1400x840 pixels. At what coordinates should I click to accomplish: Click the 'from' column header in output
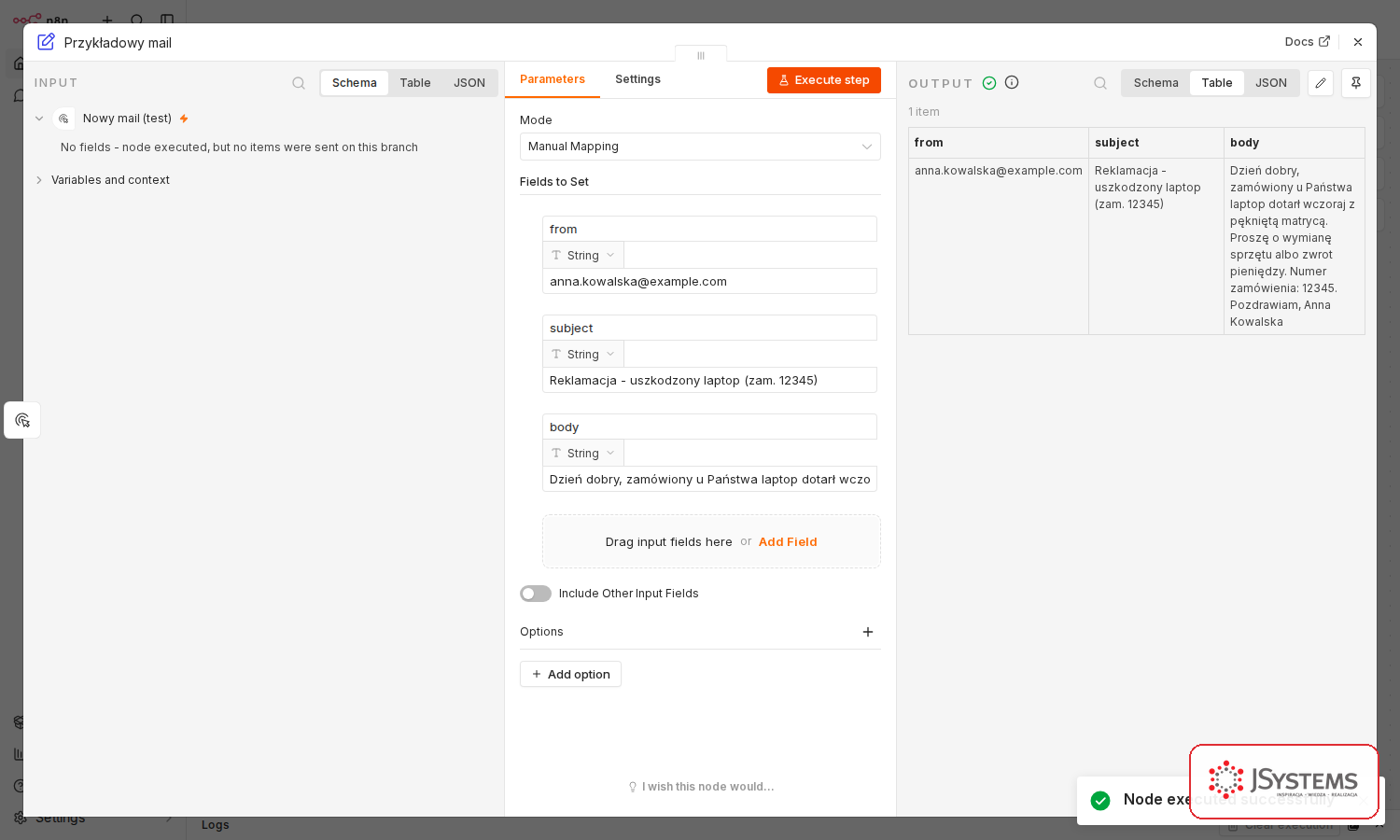999,143
